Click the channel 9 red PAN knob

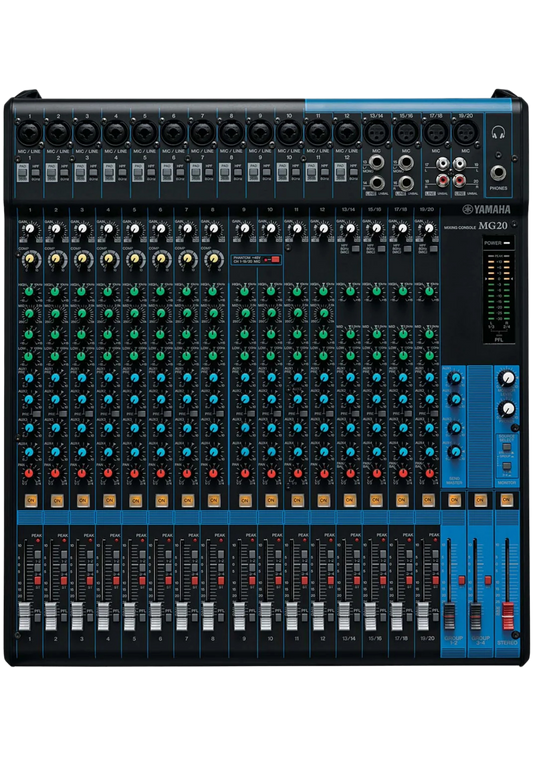tap(244, 473)
